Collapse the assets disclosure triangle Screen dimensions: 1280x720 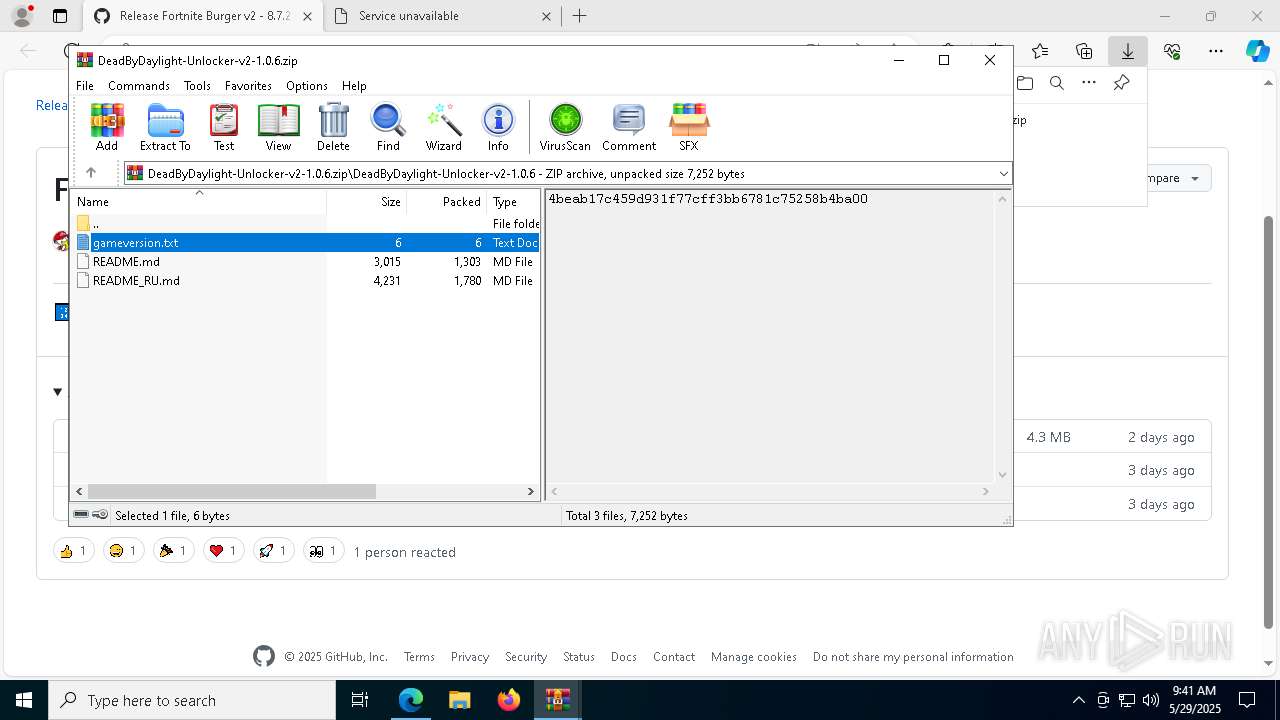click(57, 391)
